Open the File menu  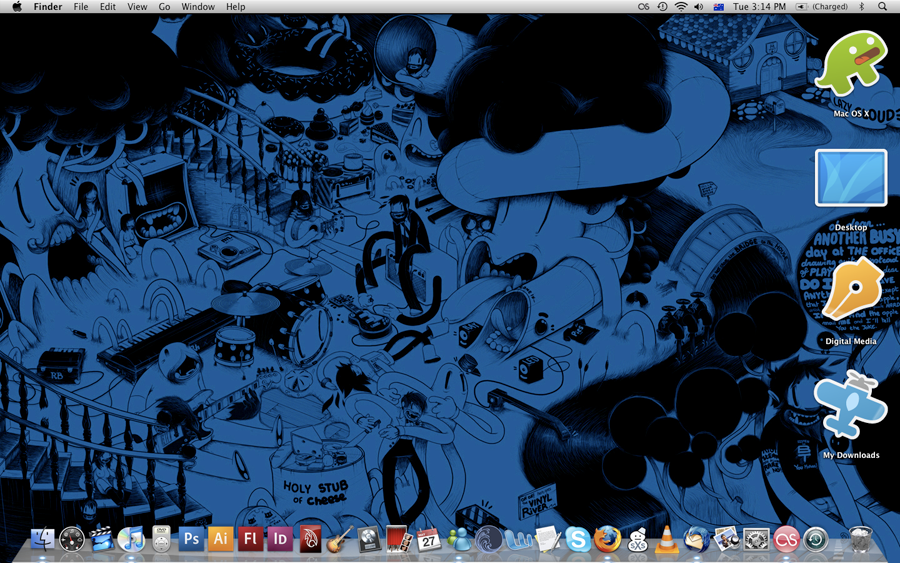[81, 6]
